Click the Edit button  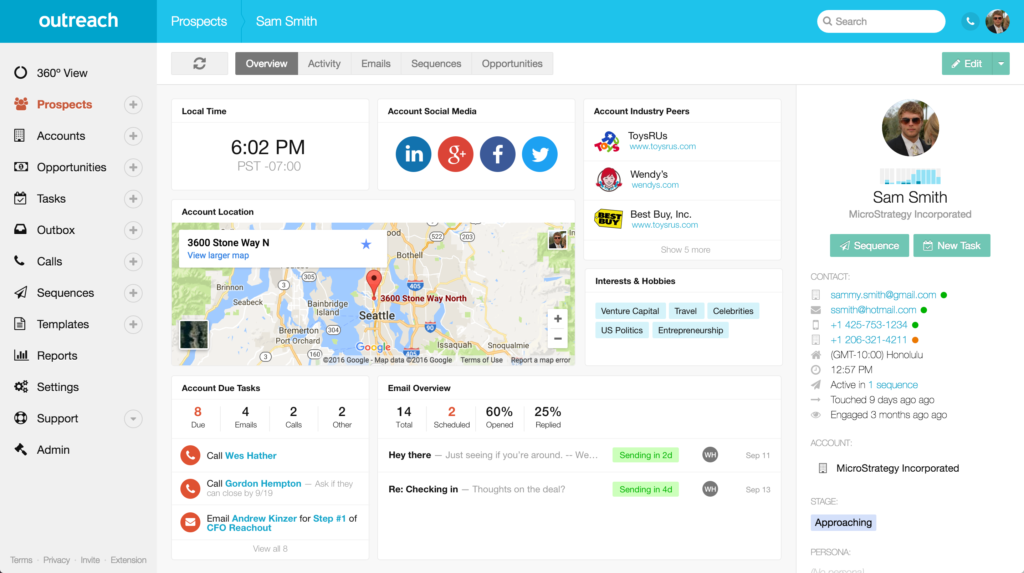pyautogui.click(x=967, y=63)
